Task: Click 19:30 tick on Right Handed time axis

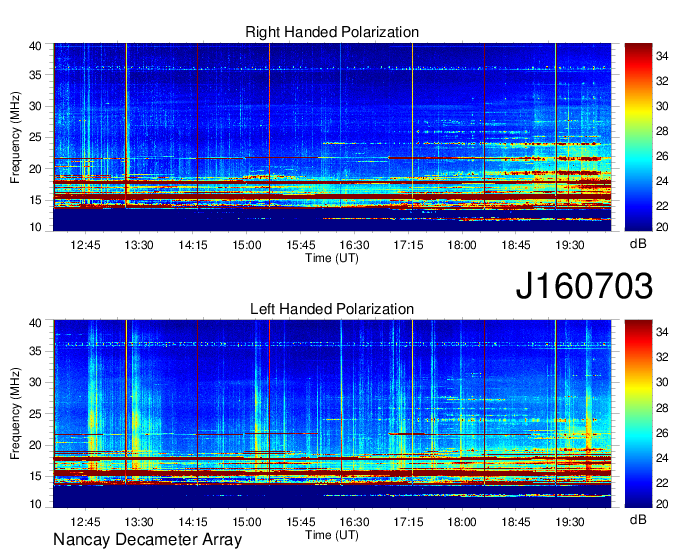Action: (570, 245)
